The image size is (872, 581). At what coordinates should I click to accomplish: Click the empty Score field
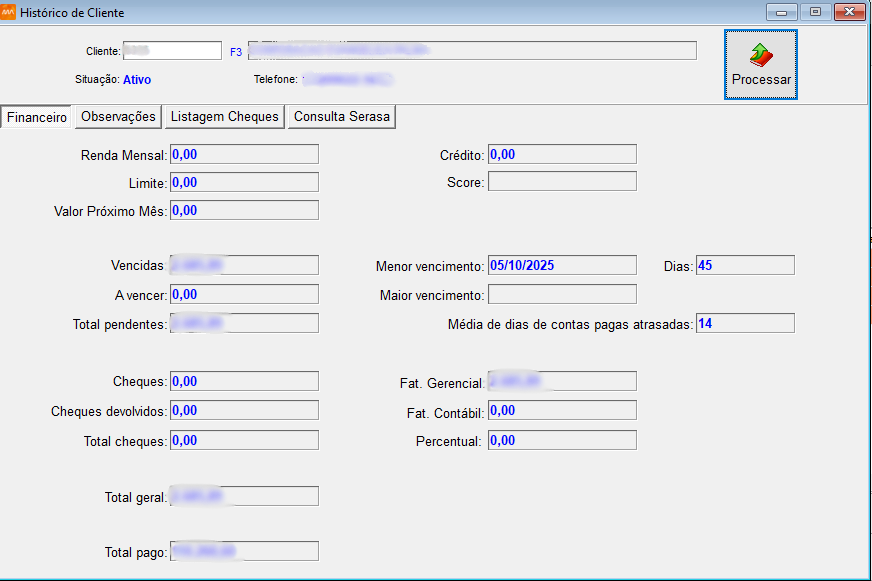tap(562, 182)
